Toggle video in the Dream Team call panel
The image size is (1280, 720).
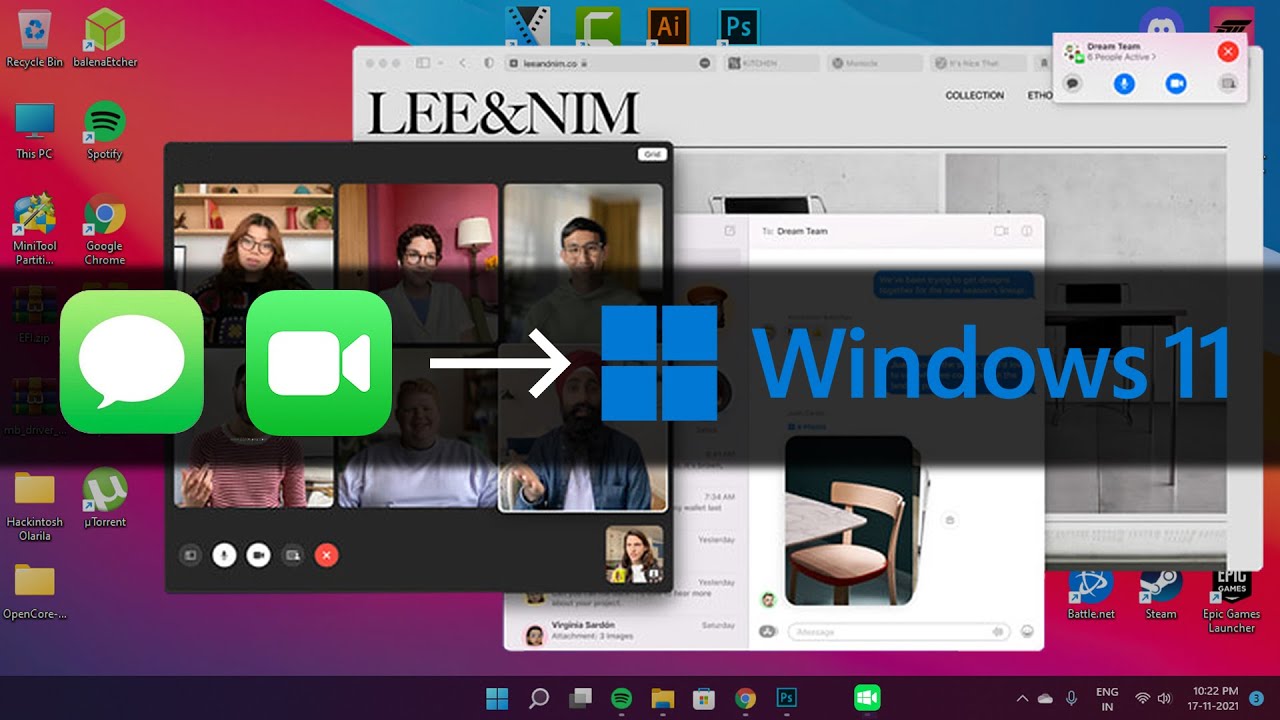tap(1176, 84)
